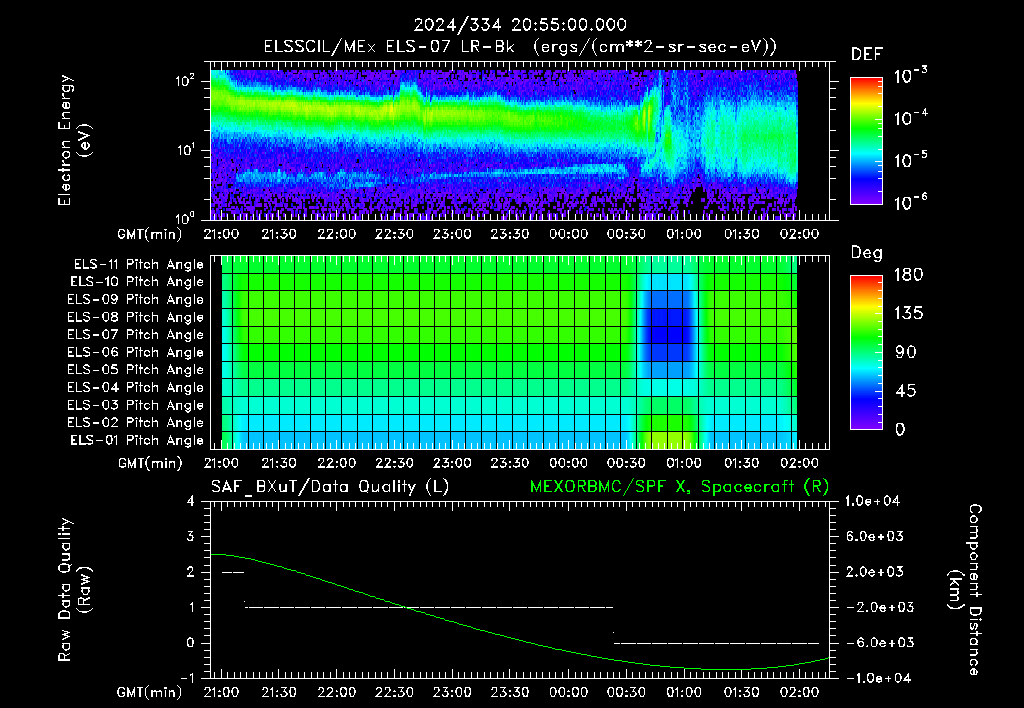This screenshot has width=1024, height=708.
Task: Select the ELS-01 Pitch Angle row label
Action: point(136,440)
